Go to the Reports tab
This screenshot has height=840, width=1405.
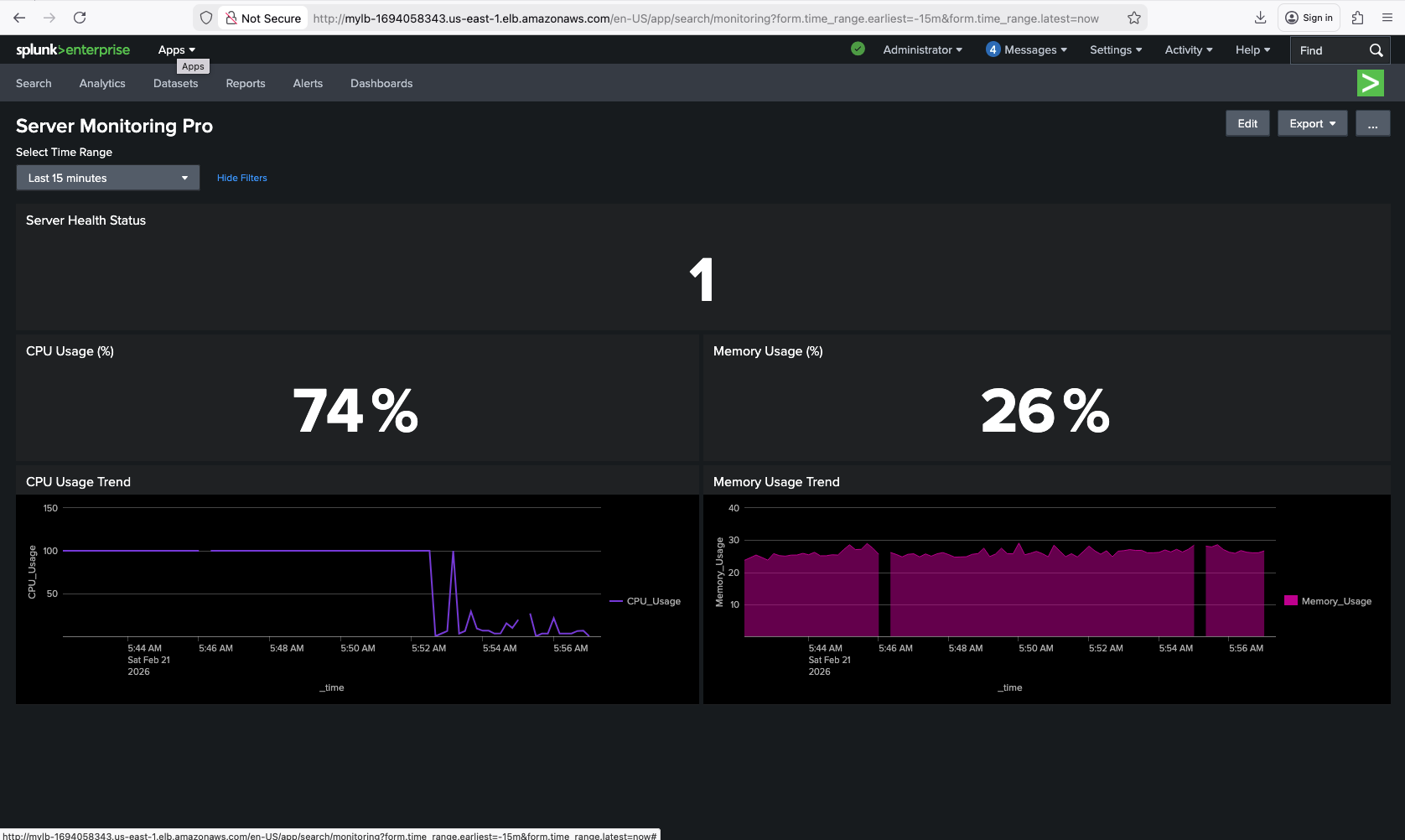[x=246, y=83]
